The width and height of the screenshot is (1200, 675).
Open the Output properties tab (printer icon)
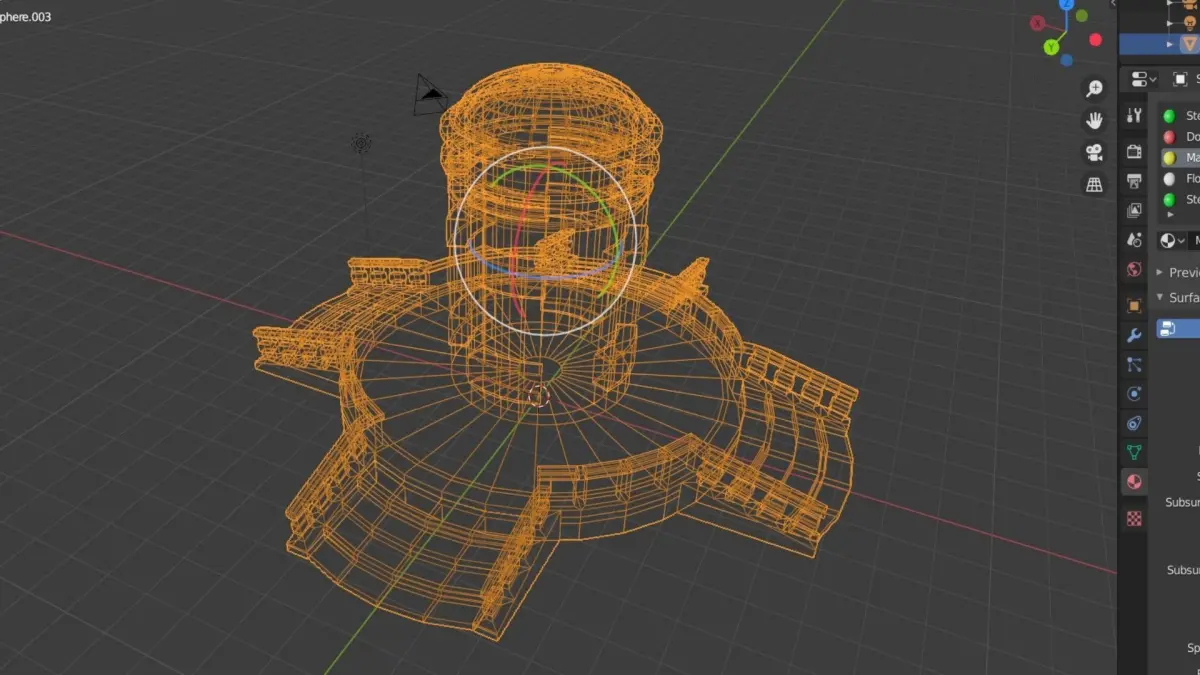1134,181
